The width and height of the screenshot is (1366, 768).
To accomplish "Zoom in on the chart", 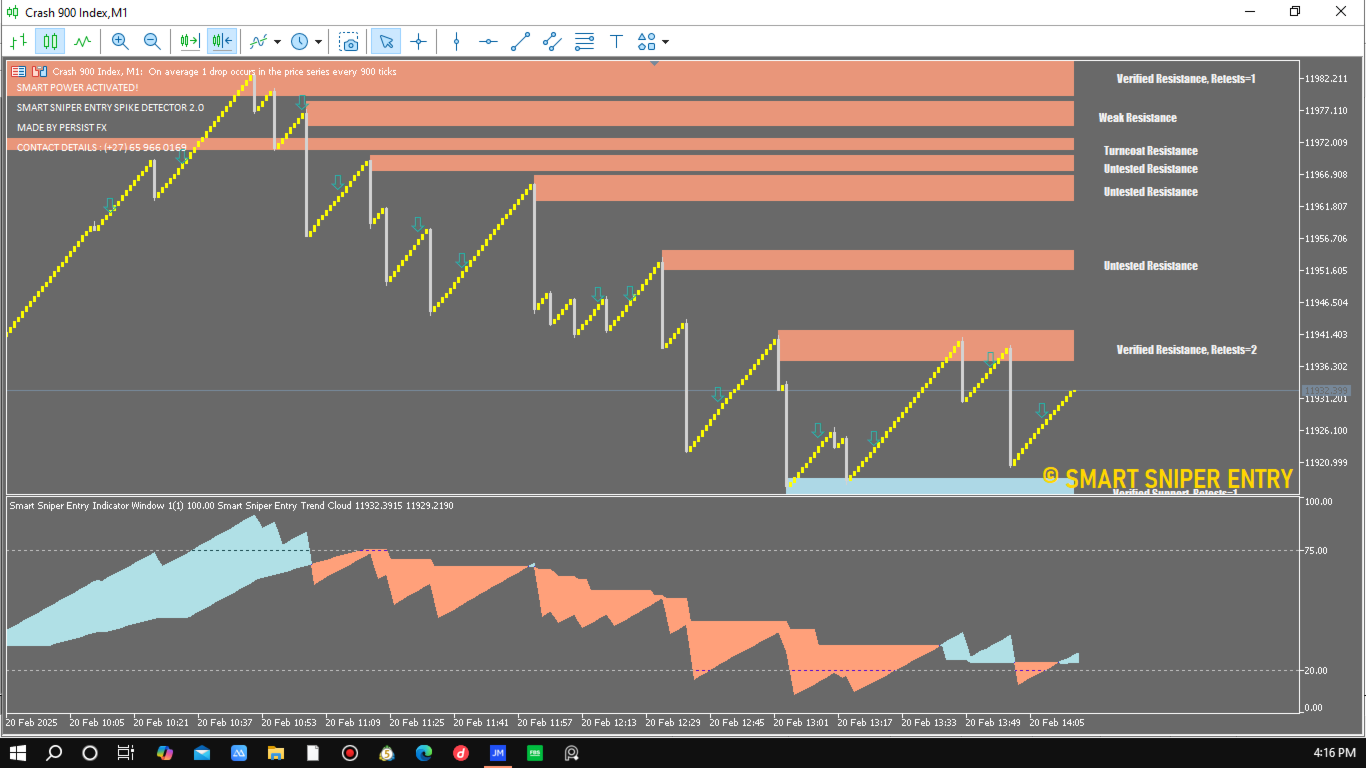I will [120, 41].
